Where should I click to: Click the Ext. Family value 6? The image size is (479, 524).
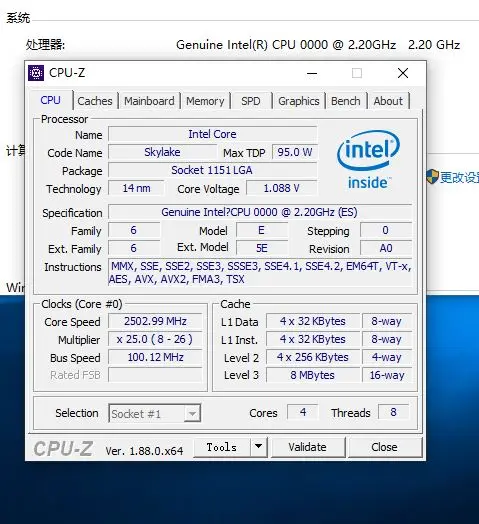[x=134, y=249]
